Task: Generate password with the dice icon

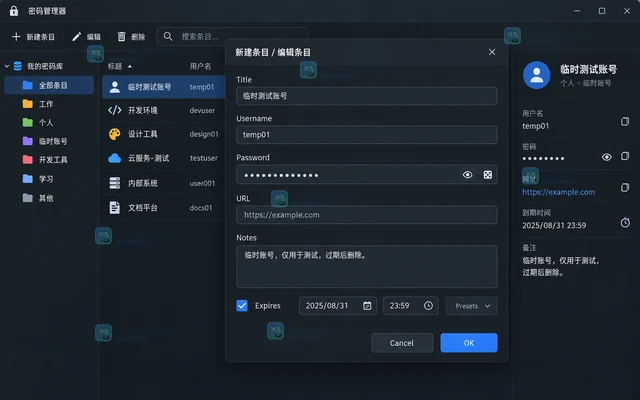Action: pos(487,175)
